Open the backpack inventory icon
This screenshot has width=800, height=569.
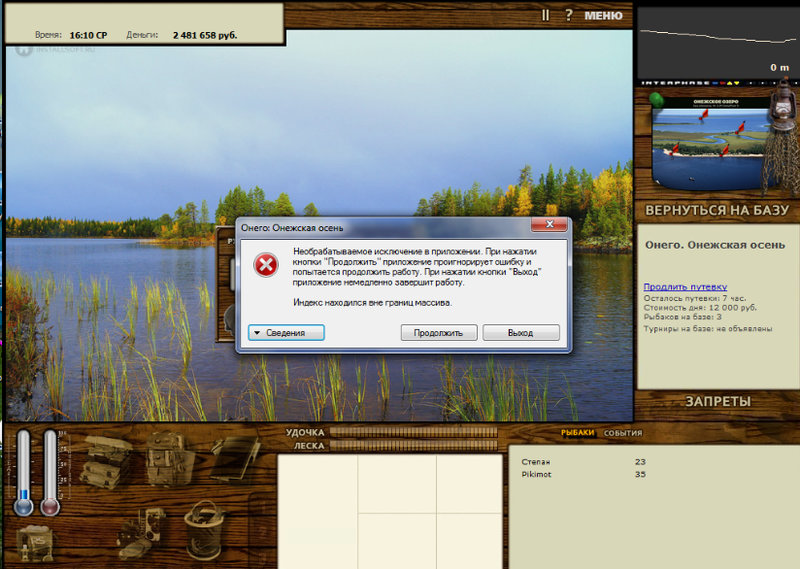coord(170,458)
